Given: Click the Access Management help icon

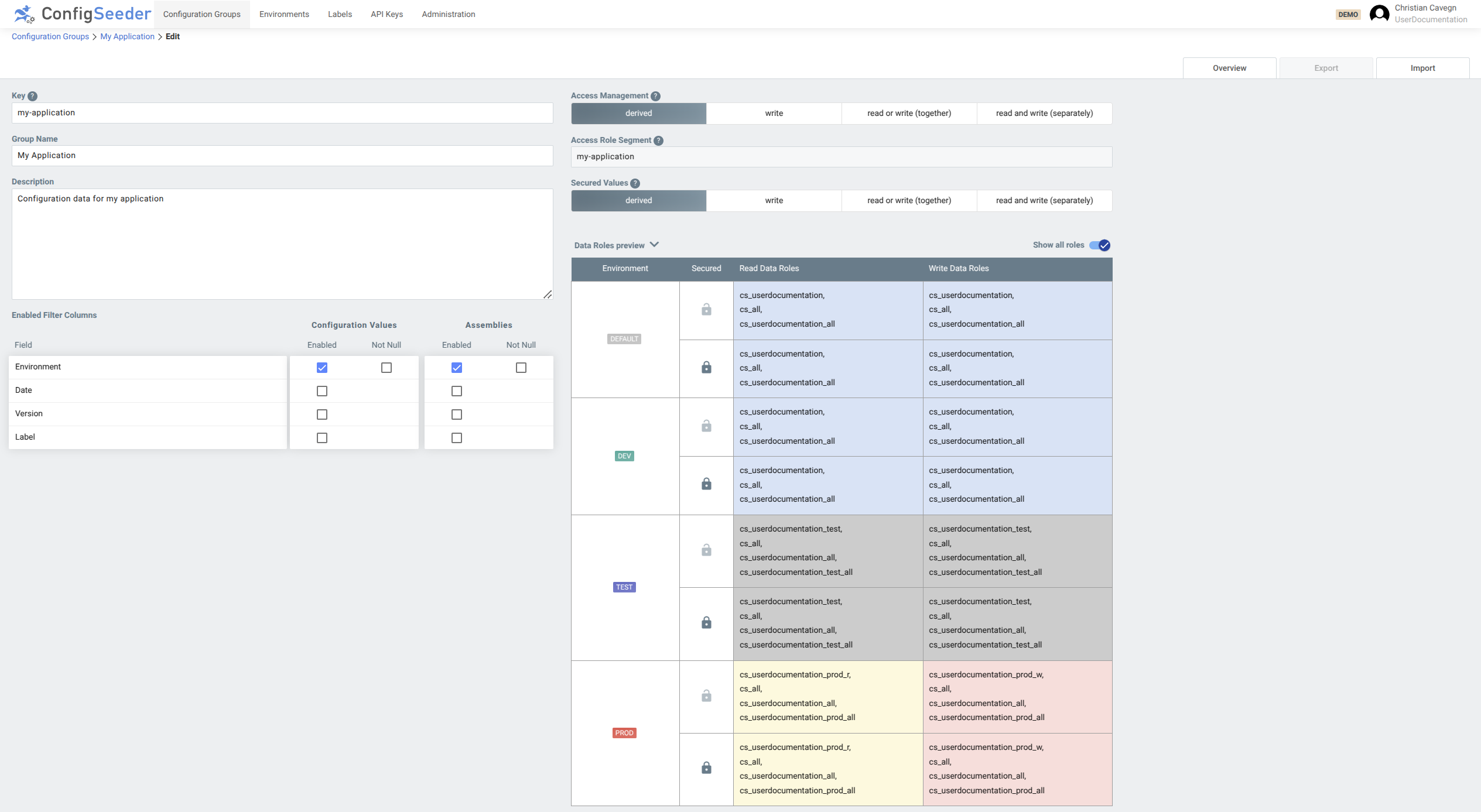Looking at the screenshot, I should (x=656, y=96).
